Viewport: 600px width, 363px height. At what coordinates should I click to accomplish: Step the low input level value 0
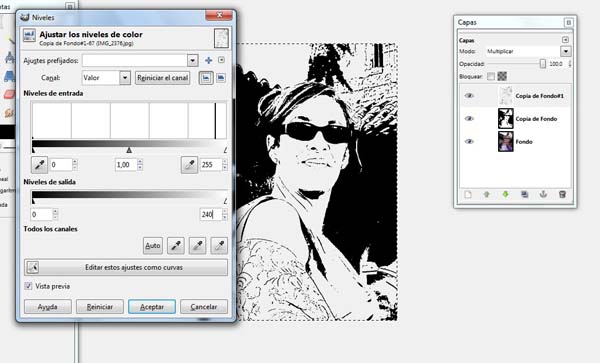75,164
